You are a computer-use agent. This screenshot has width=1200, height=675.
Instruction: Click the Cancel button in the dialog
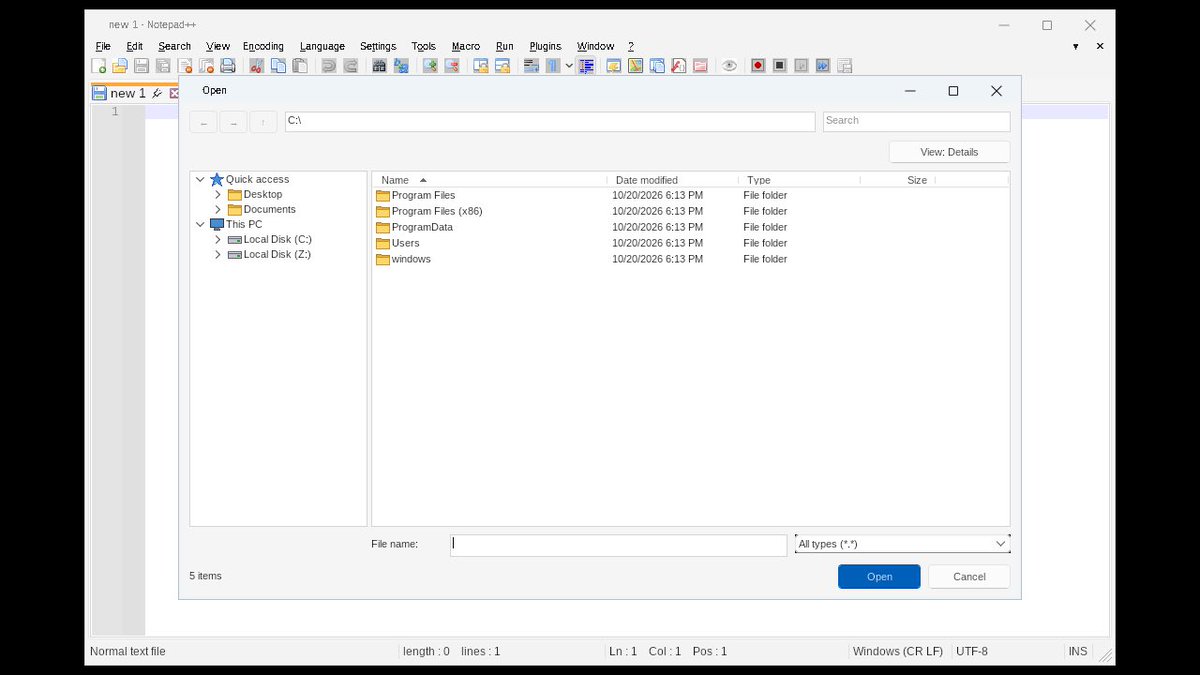[x=969, y=576]
